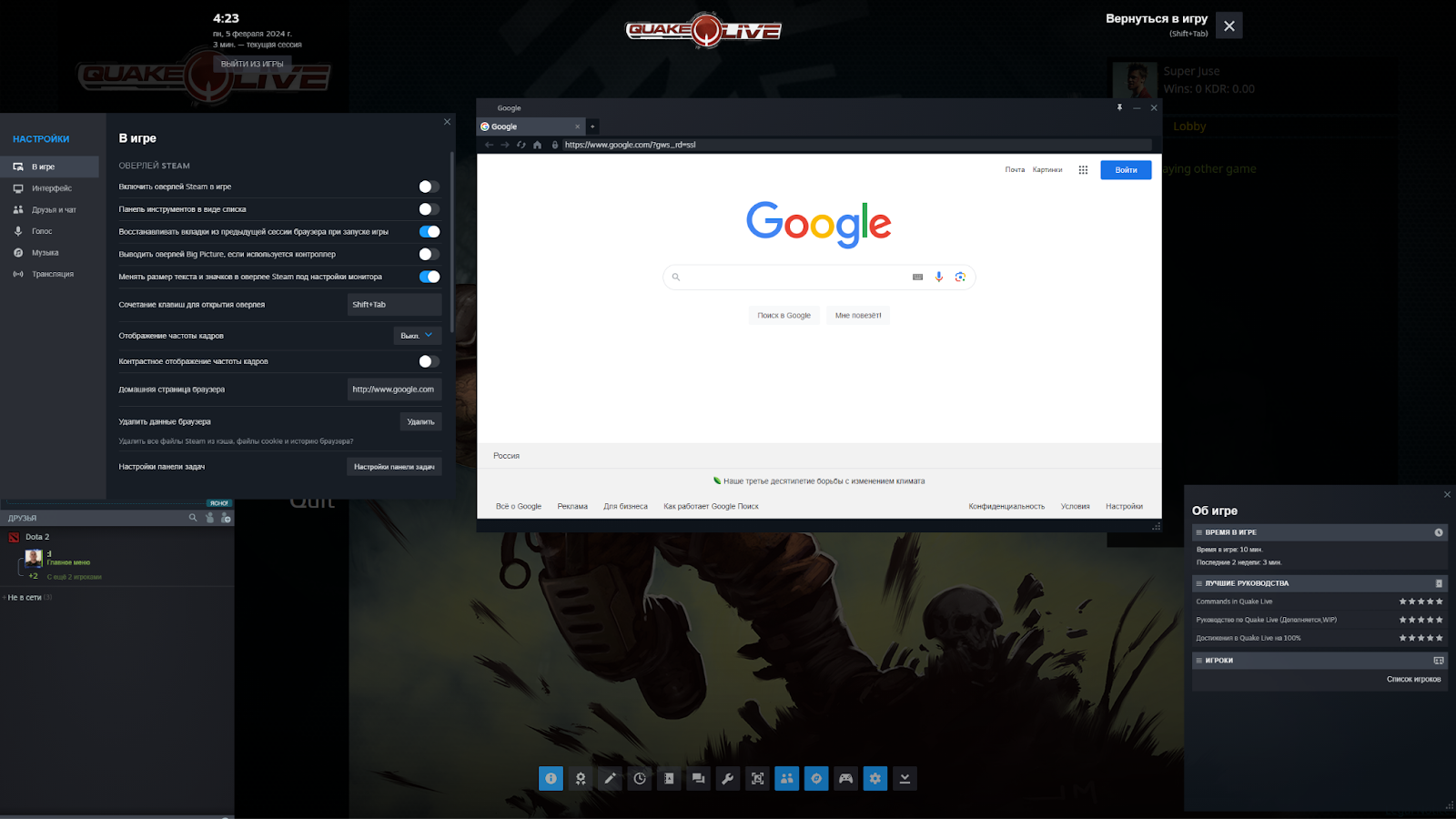Viewport: 1456px width, 819px height.
Task: Click 'Удалить' browser data button
Action: click(420, 421)
